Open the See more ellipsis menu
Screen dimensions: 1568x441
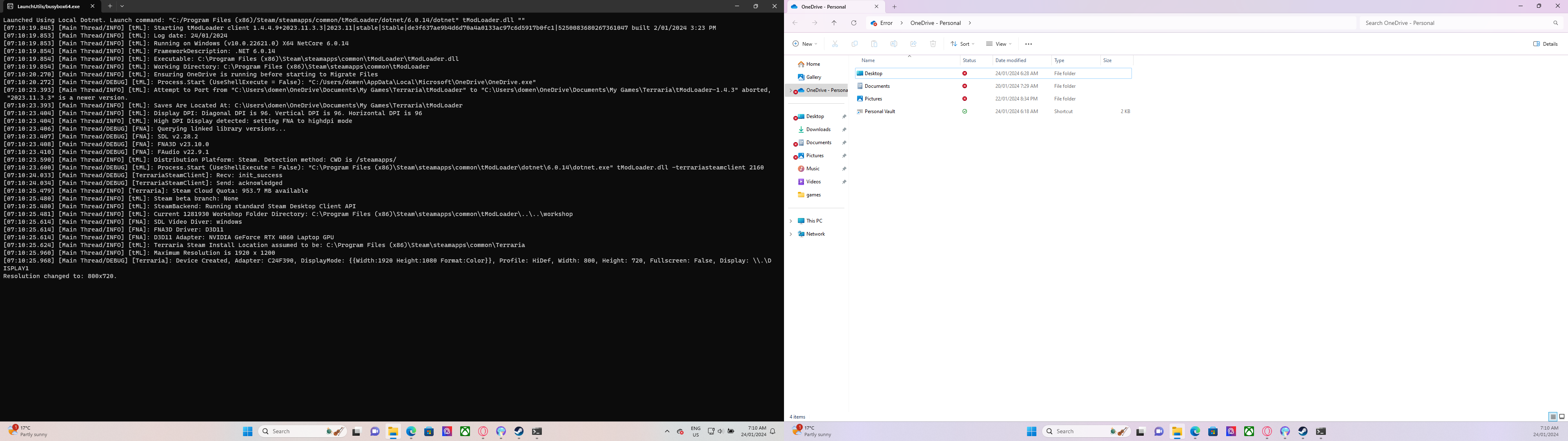click(1028, 44)
